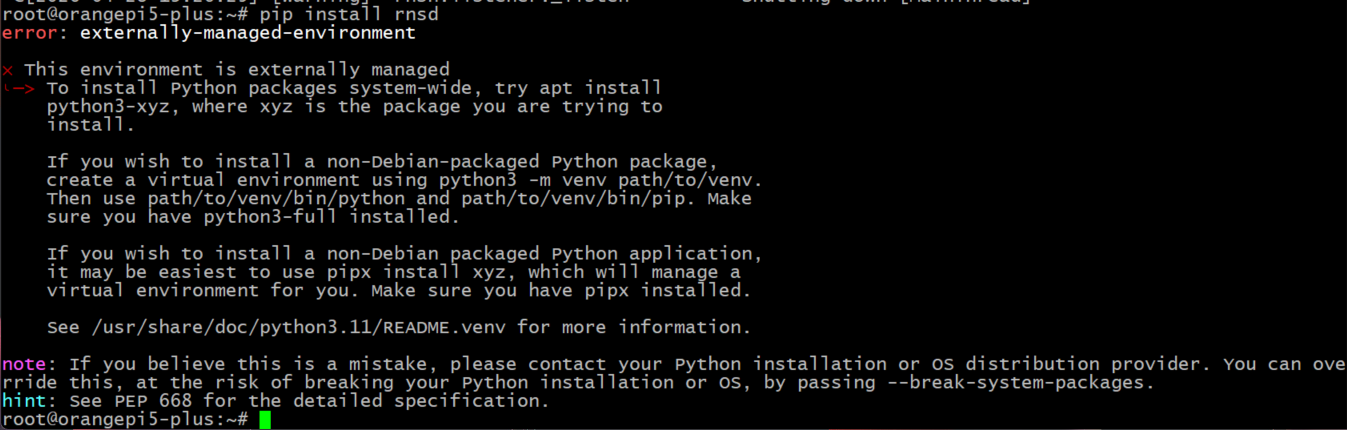This screenshot has width=1347, height=430.
Task: Click the magenta 'note' label
Action: [x=24, y=364]
